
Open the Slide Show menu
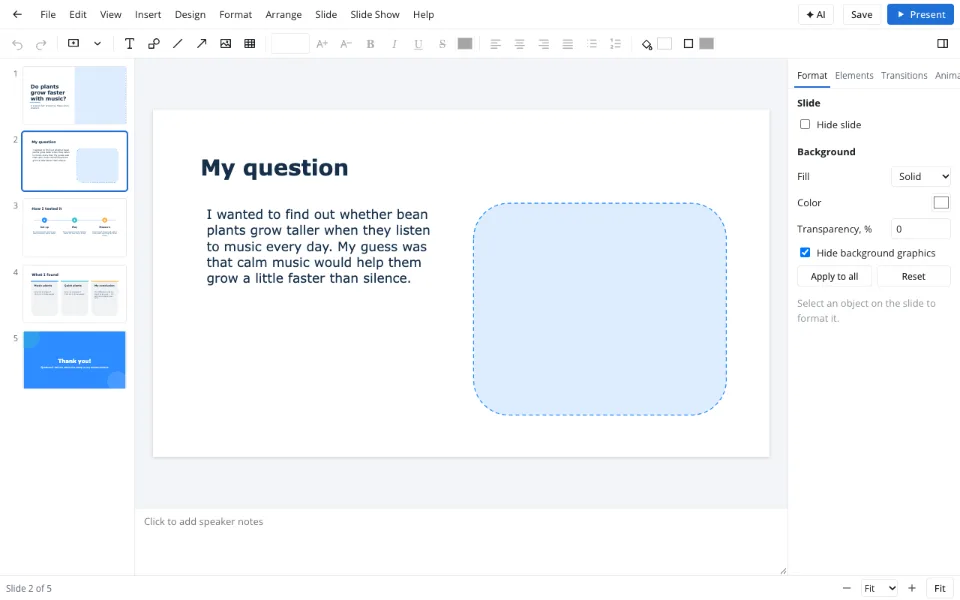375,14
